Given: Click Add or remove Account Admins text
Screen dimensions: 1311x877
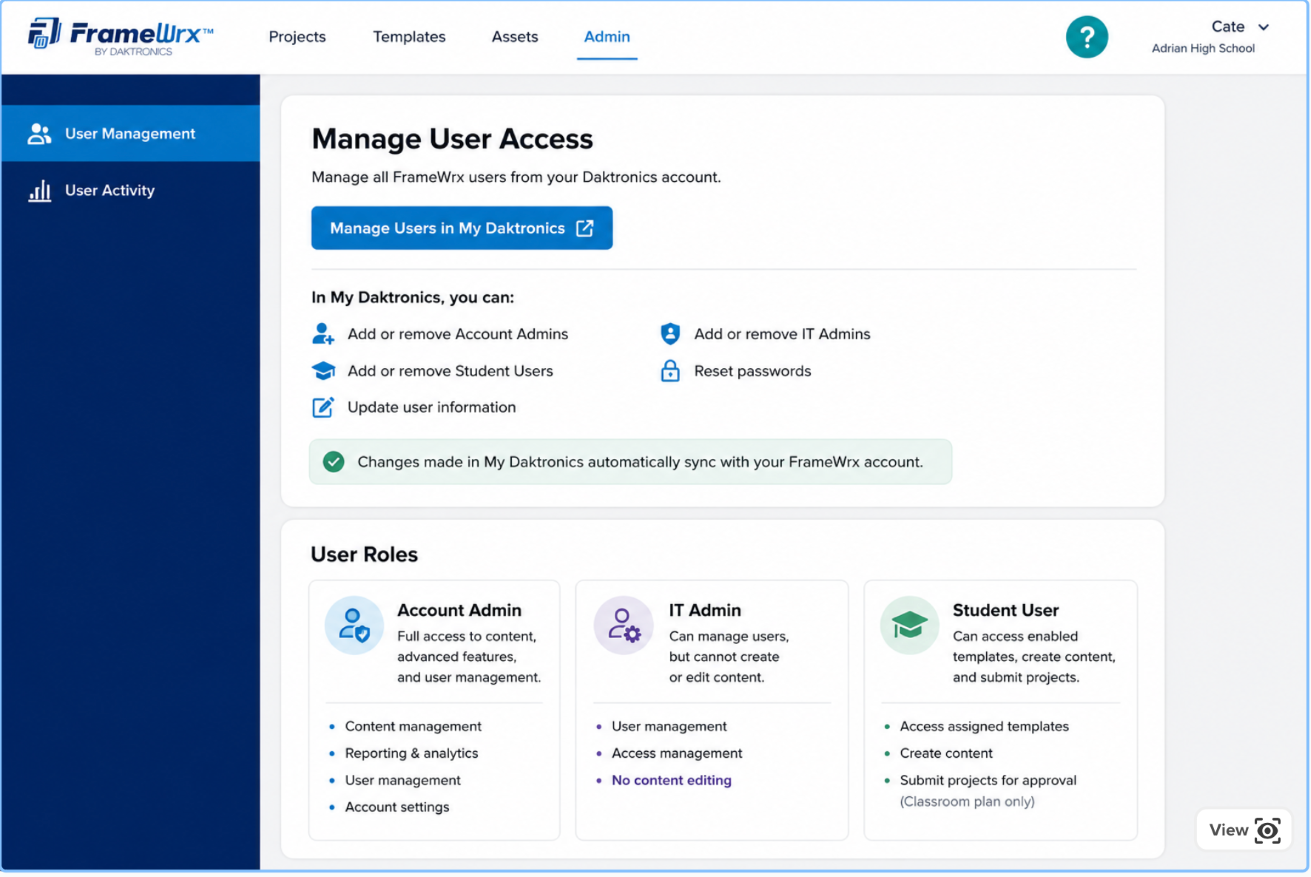Looking at the screenshot, I should [x=458, y=334].
